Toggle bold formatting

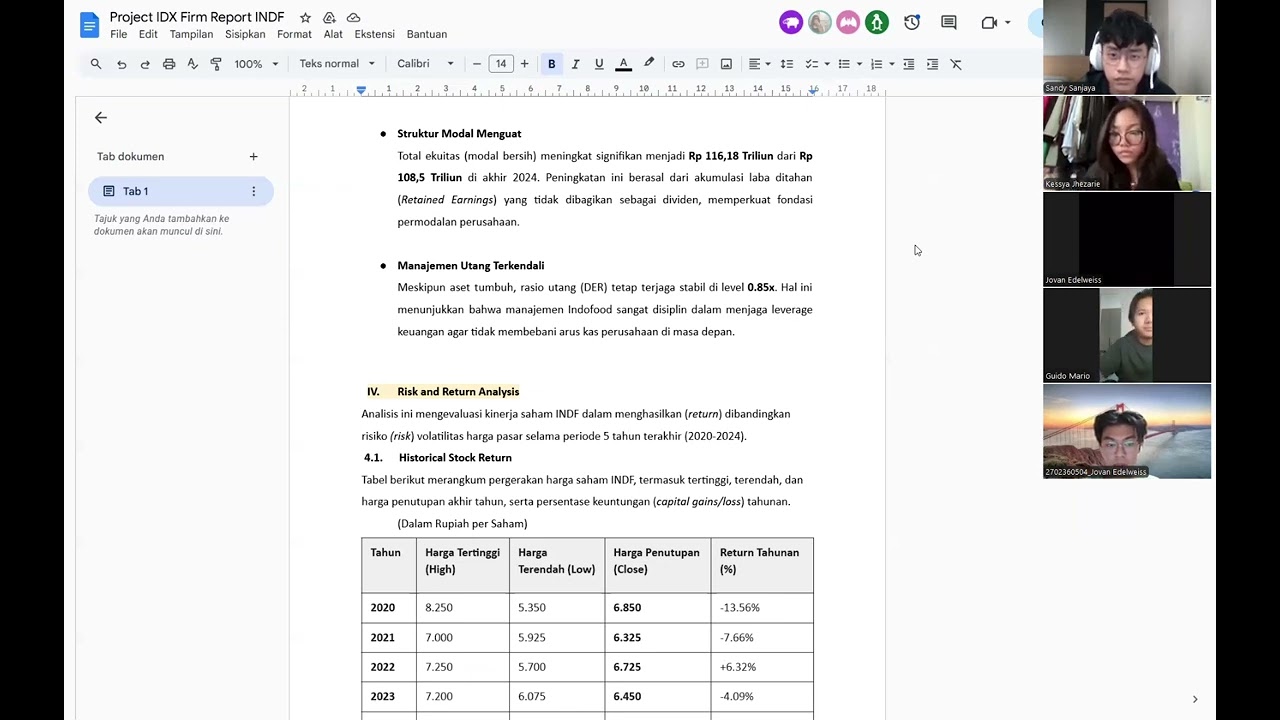click(x=551, y=64)
